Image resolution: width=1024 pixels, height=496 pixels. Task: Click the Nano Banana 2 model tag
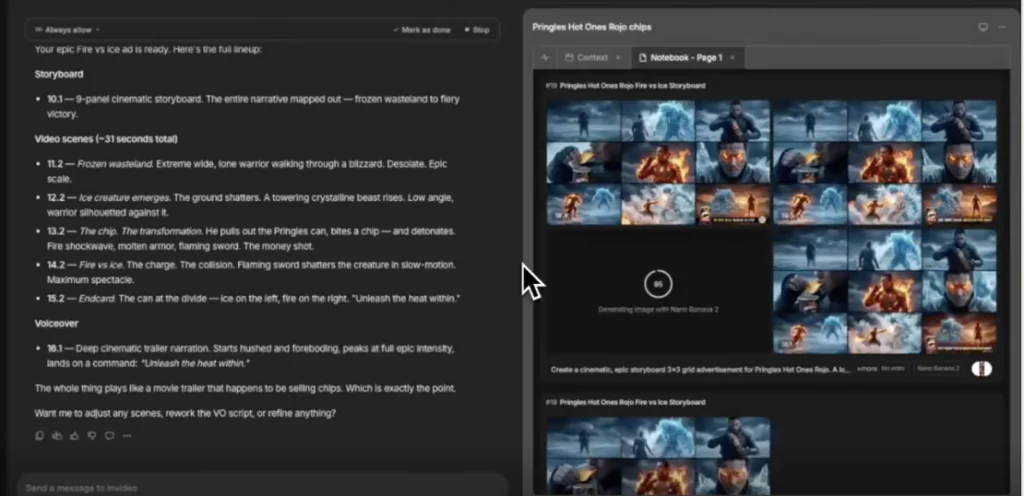[x=938, y=369]
